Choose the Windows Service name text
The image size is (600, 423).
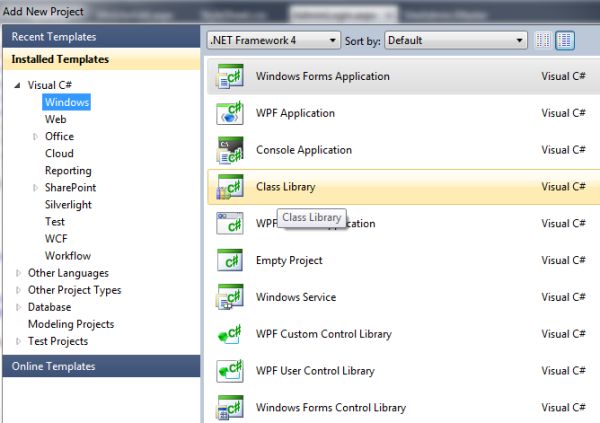(x=296, y=297)
